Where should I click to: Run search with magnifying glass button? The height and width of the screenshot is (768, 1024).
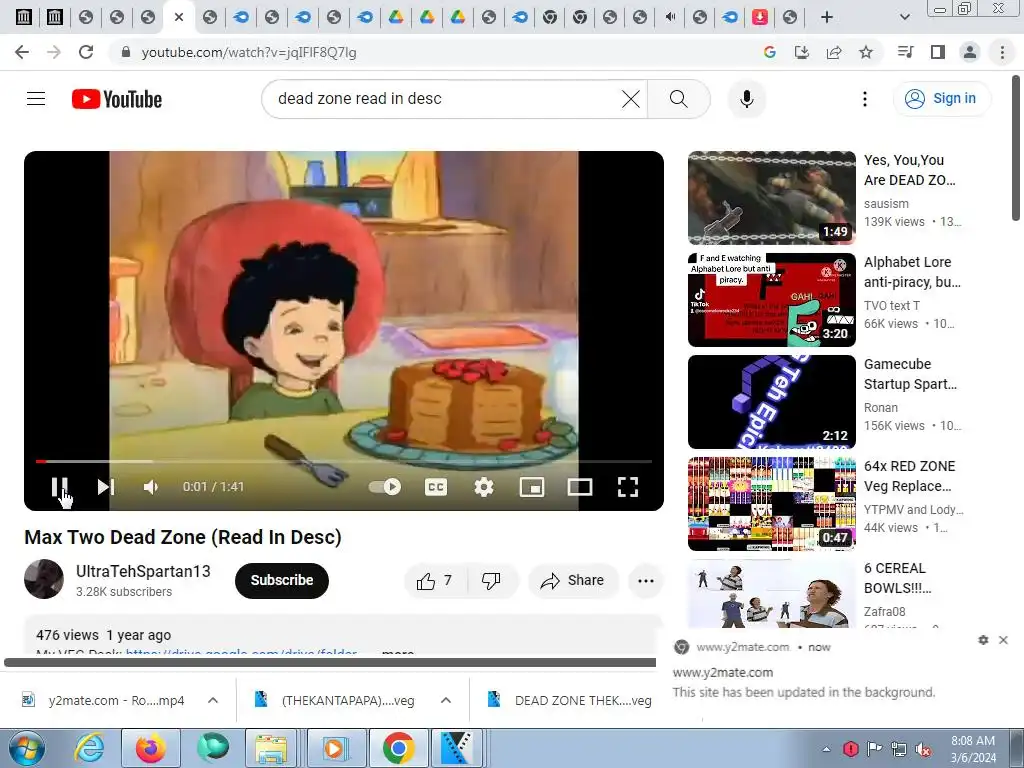coord(679,99)
